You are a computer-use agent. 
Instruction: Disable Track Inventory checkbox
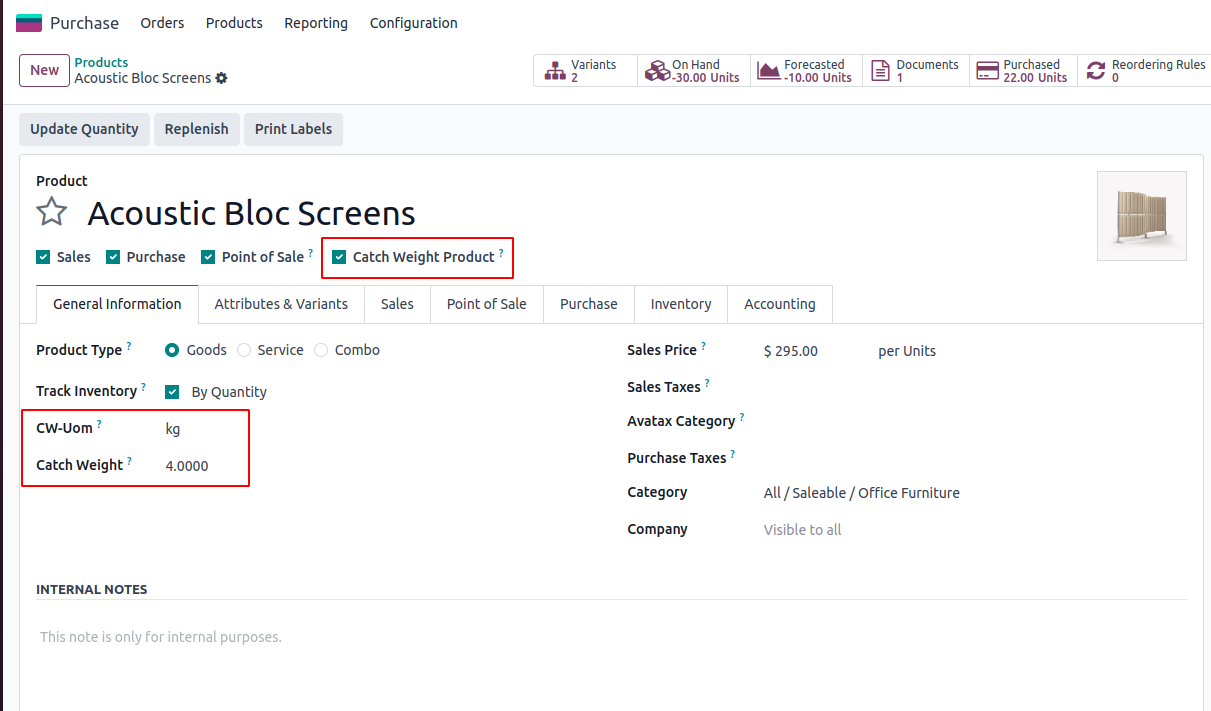[x=172, y=392]
